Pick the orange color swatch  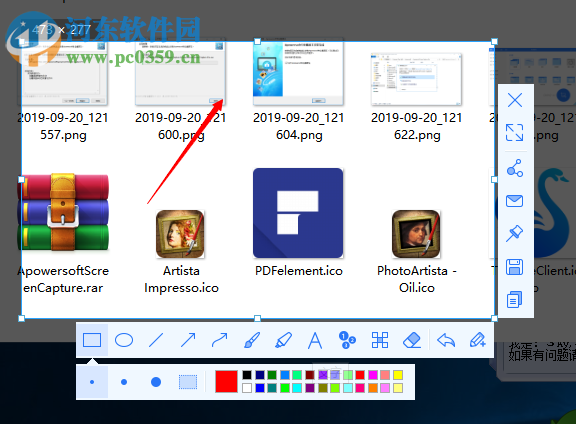[x=373, y=388]
